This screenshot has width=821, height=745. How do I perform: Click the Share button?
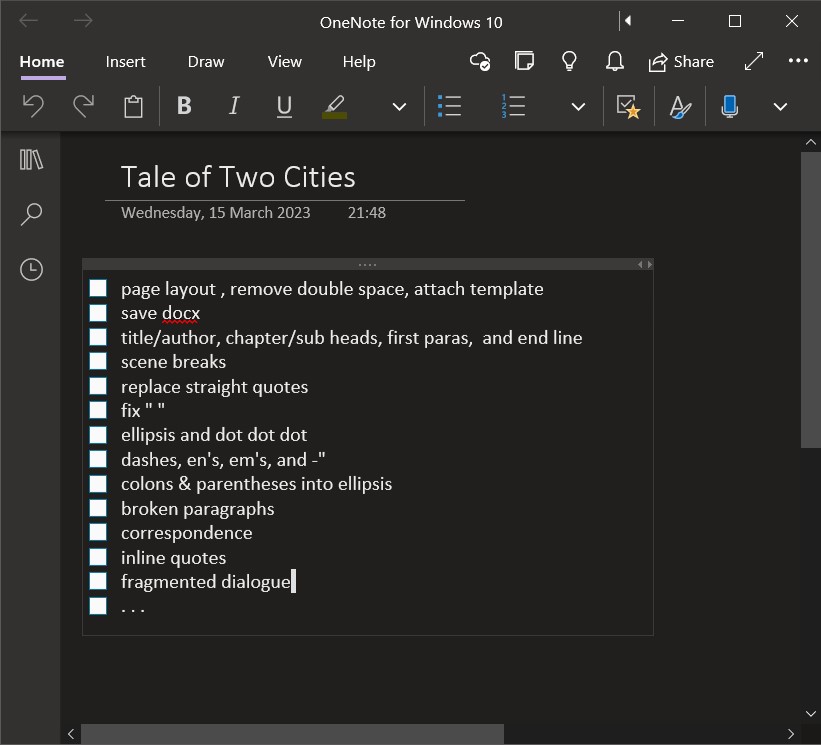681,62
